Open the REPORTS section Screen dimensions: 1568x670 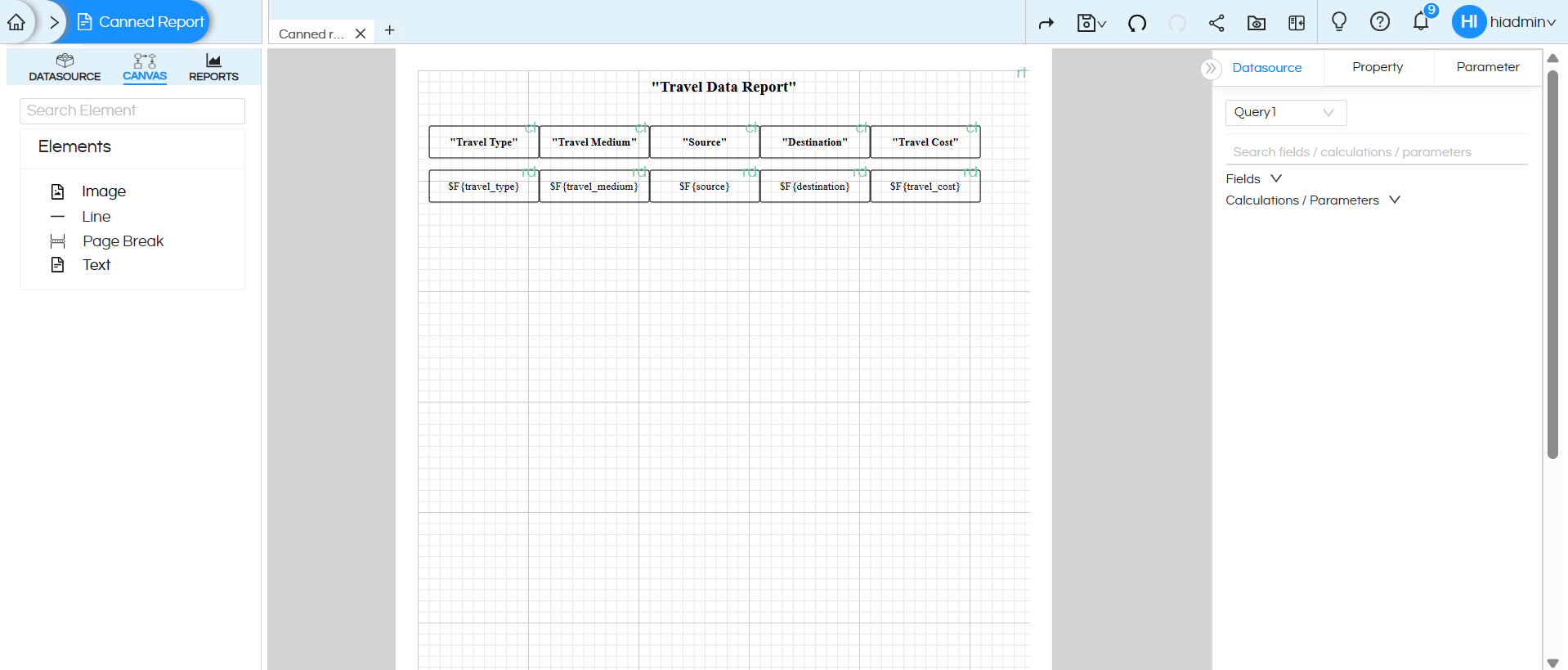tap(213, 67)
